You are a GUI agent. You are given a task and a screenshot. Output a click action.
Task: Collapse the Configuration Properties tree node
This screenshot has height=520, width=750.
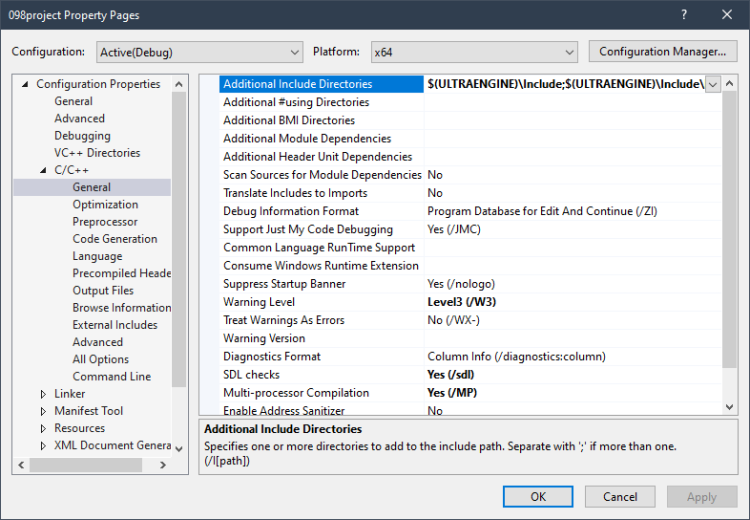pos(25,84)
